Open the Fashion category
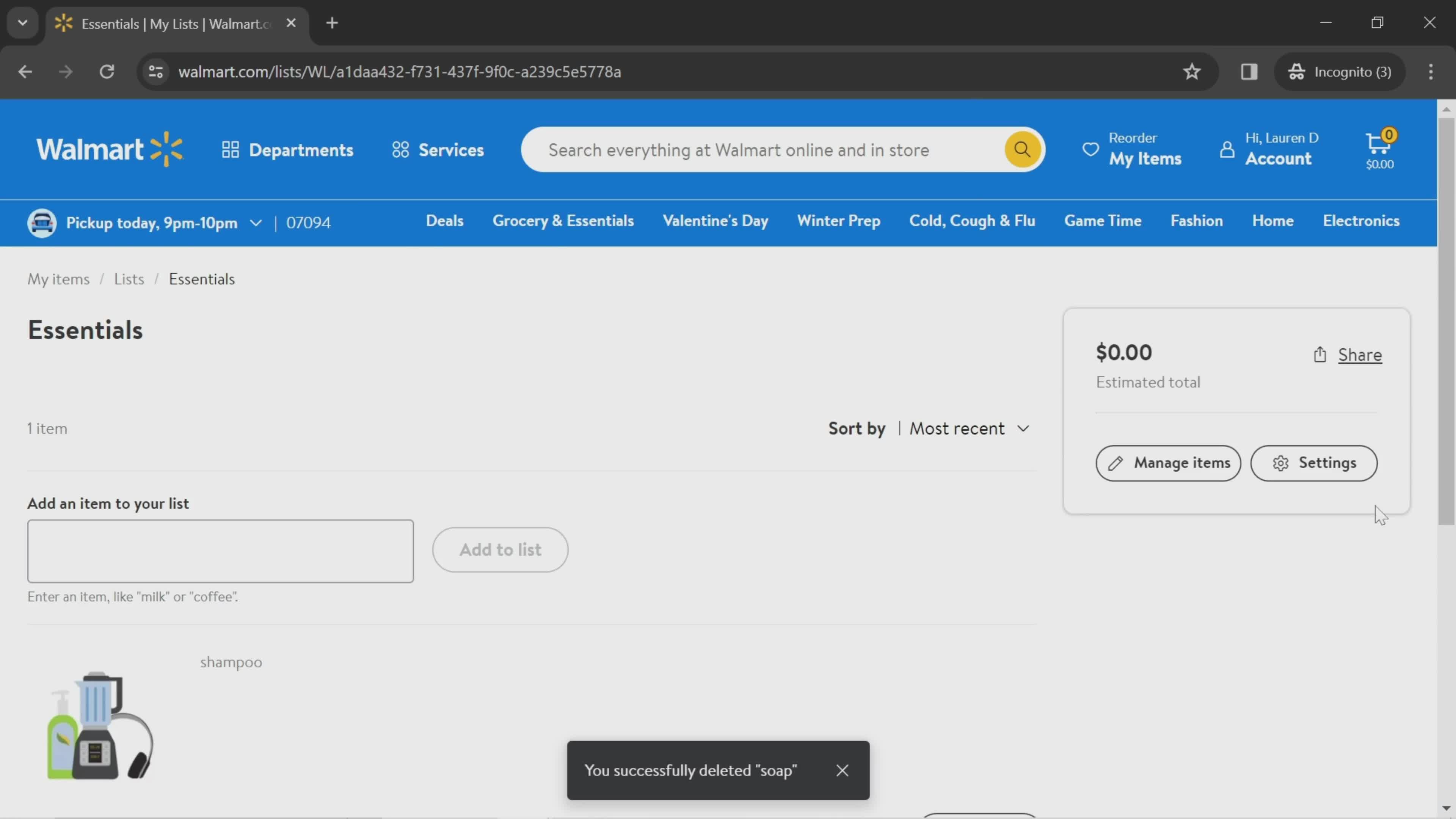The height and width of the screenshot is (819, 1456). click(x=1197, y=221)
